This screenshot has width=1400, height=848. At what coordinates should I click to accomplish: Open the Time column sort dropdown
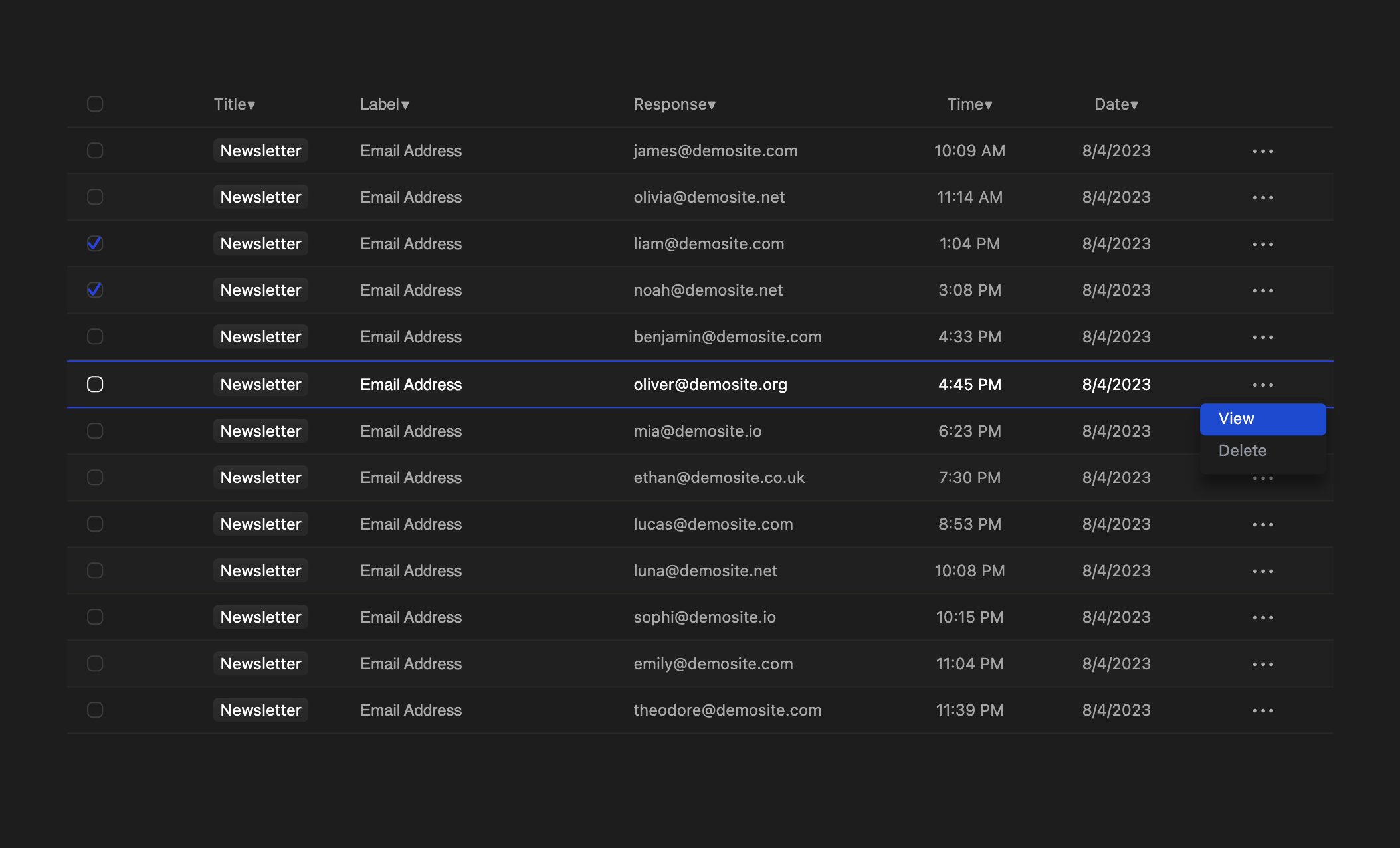[969, 104]
